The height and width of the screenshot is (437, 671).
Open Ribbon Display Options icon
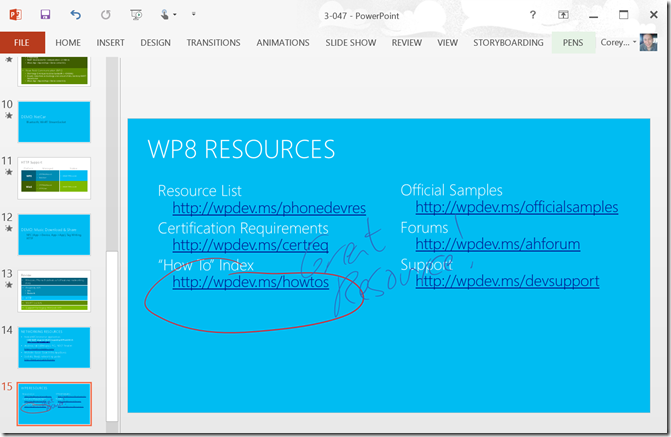click(563, 15)
